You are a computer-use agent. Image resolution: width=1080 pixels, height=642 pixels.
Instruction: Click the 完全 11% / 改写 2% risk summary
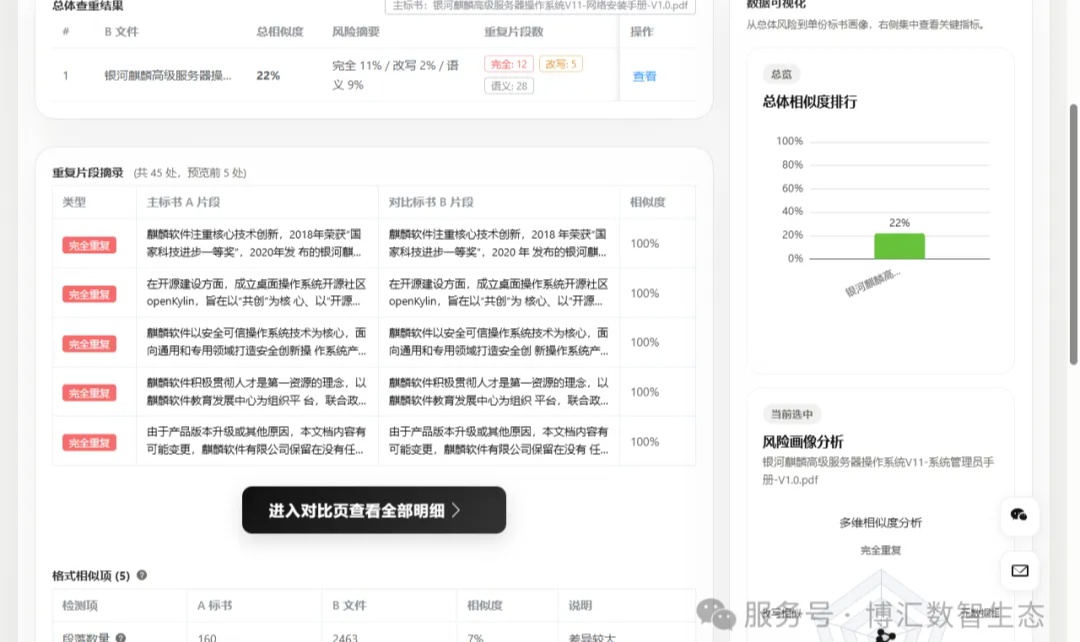point(395,75)
